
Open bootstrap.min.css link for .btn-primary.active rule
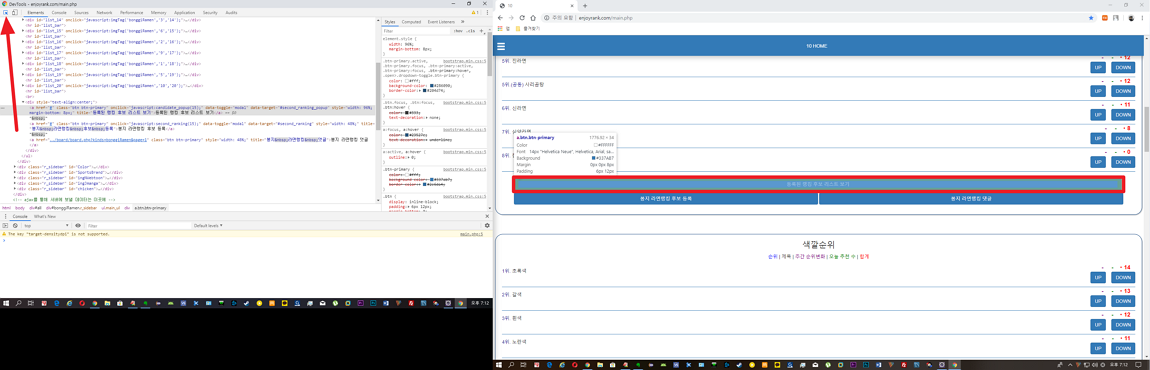(464, 61)
